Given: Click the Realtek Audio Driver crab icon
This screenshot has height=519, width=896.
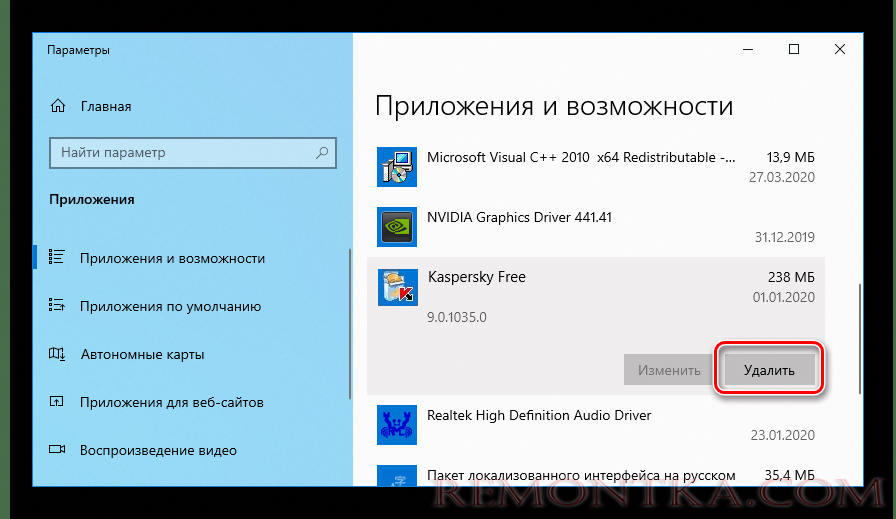Looking at the screenshot, I should (396, 424).
